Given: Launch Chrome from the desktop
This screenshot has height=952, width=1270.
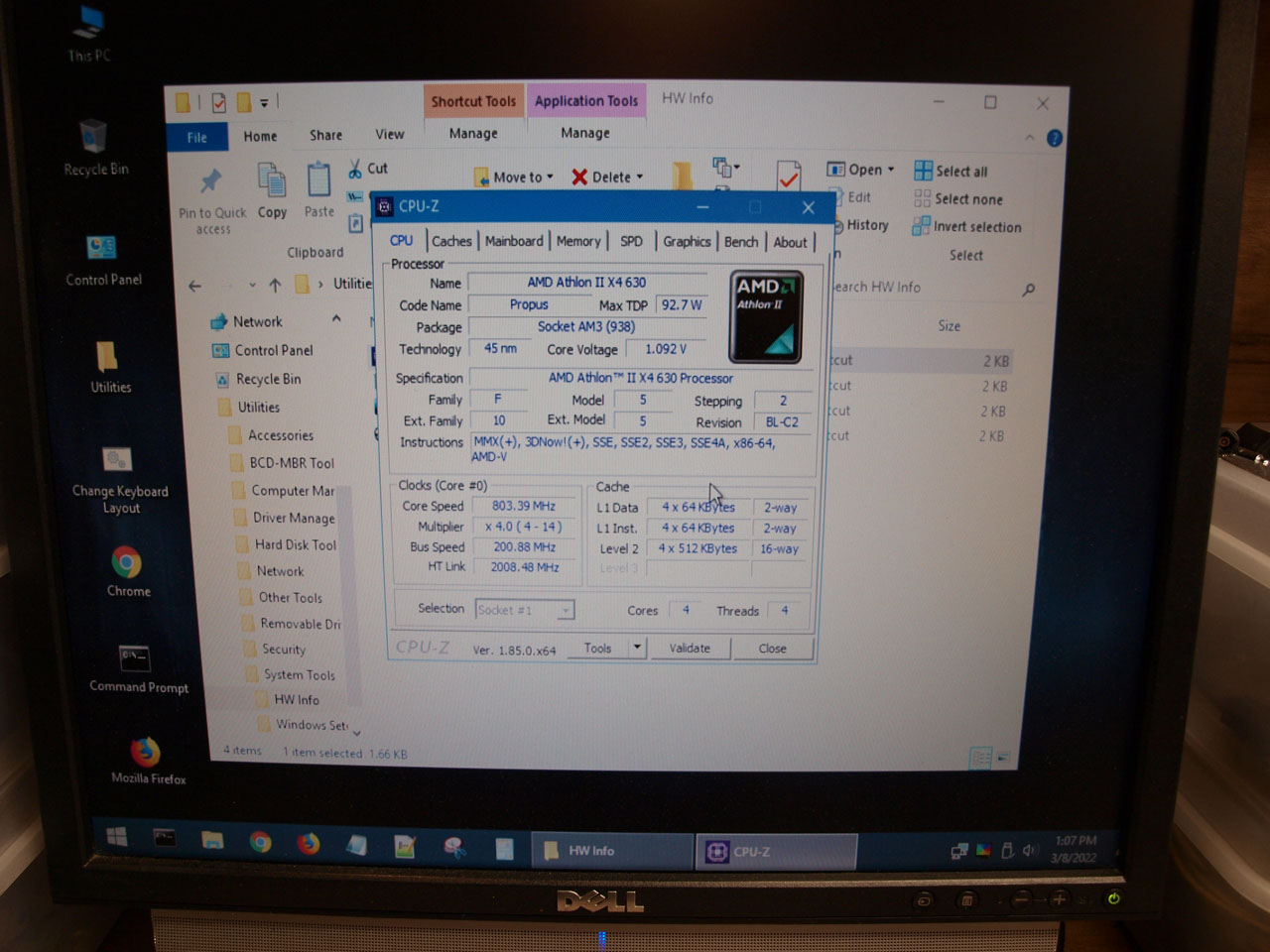Looking at the screenshot, I should coord(128,571).
